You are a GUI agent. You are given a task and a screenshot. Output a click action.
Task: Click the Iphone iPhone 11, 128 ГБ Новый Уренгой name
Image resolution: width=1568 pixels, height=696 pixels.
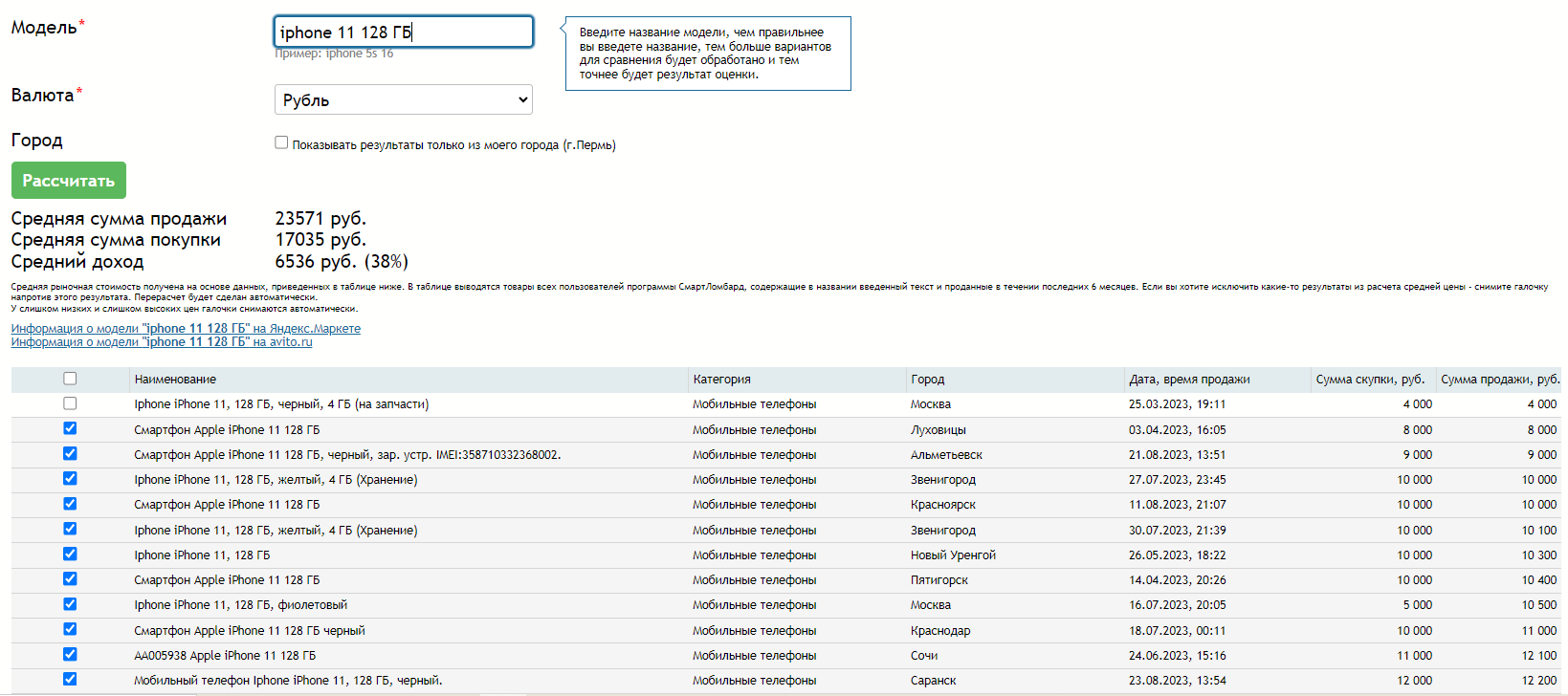[202, 555]
